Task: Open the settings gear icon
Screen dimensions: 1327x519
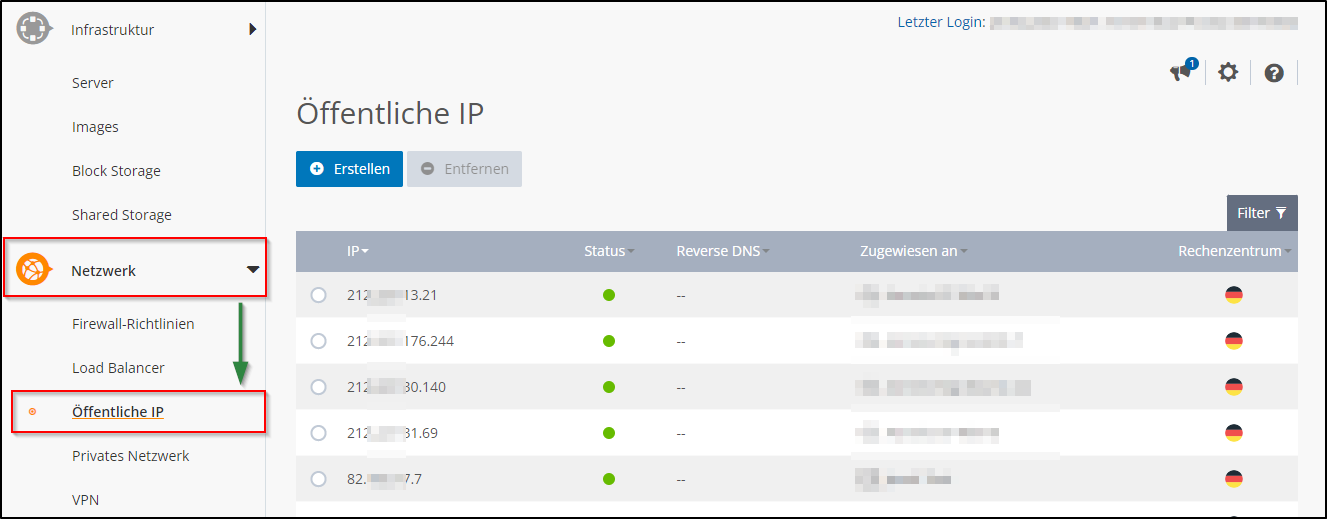Action: 1228,72
